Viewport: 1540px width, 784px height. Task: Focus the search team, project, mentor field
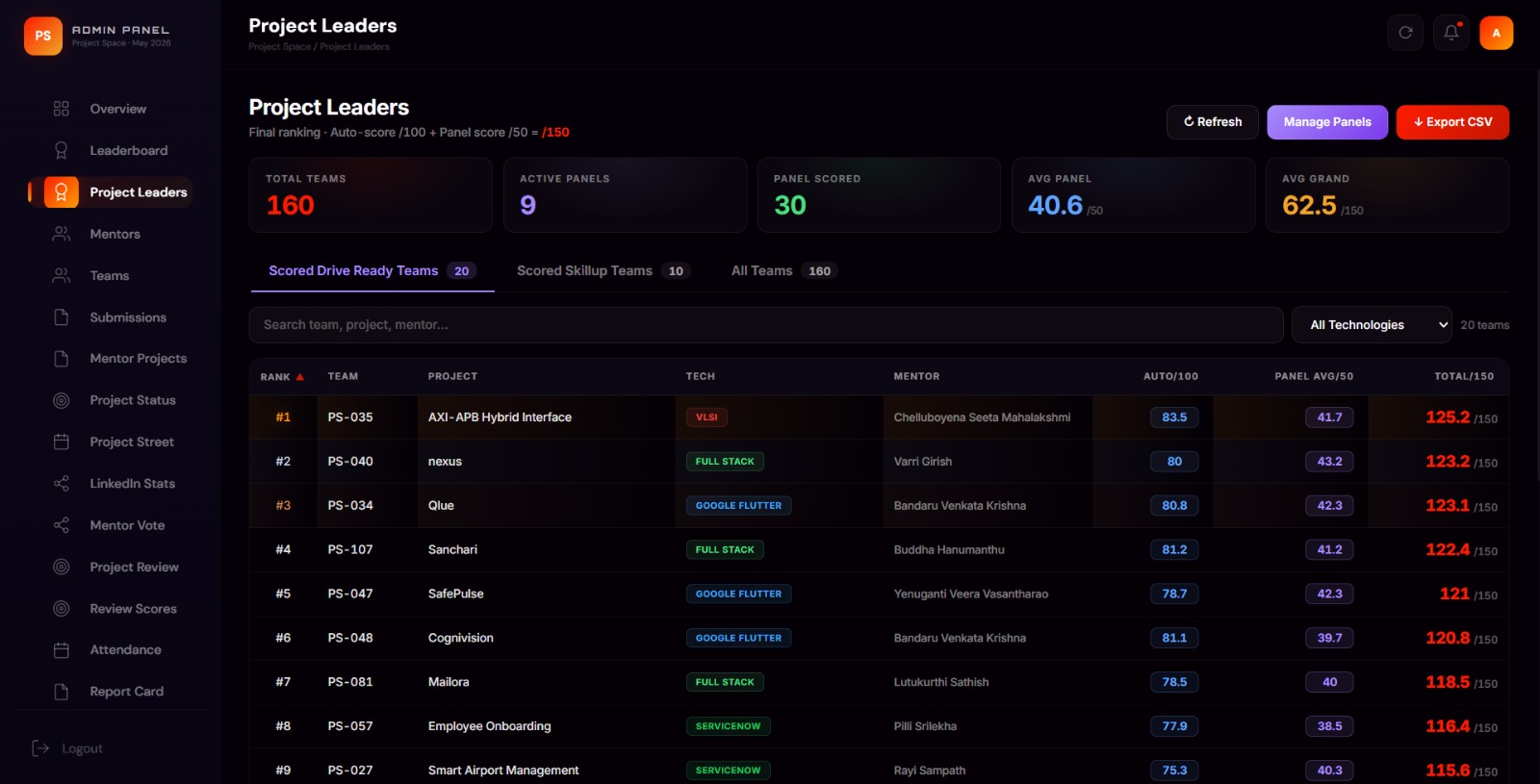tap(766, 325)
